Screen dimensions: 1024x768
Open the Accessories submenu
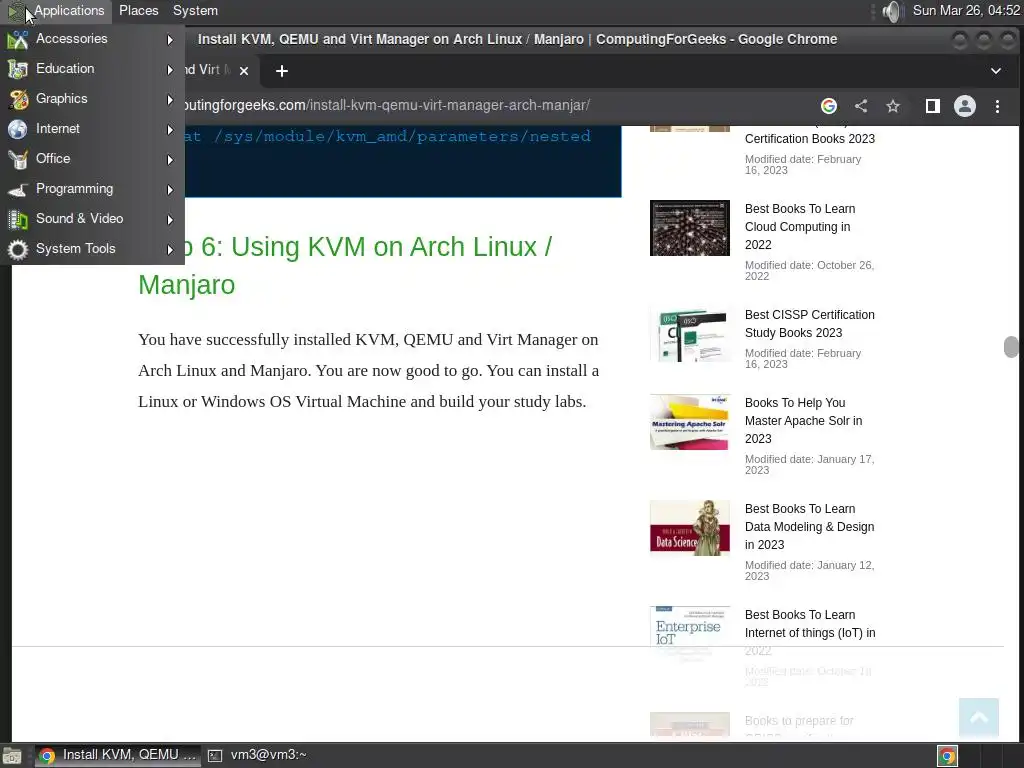point(92,39)
